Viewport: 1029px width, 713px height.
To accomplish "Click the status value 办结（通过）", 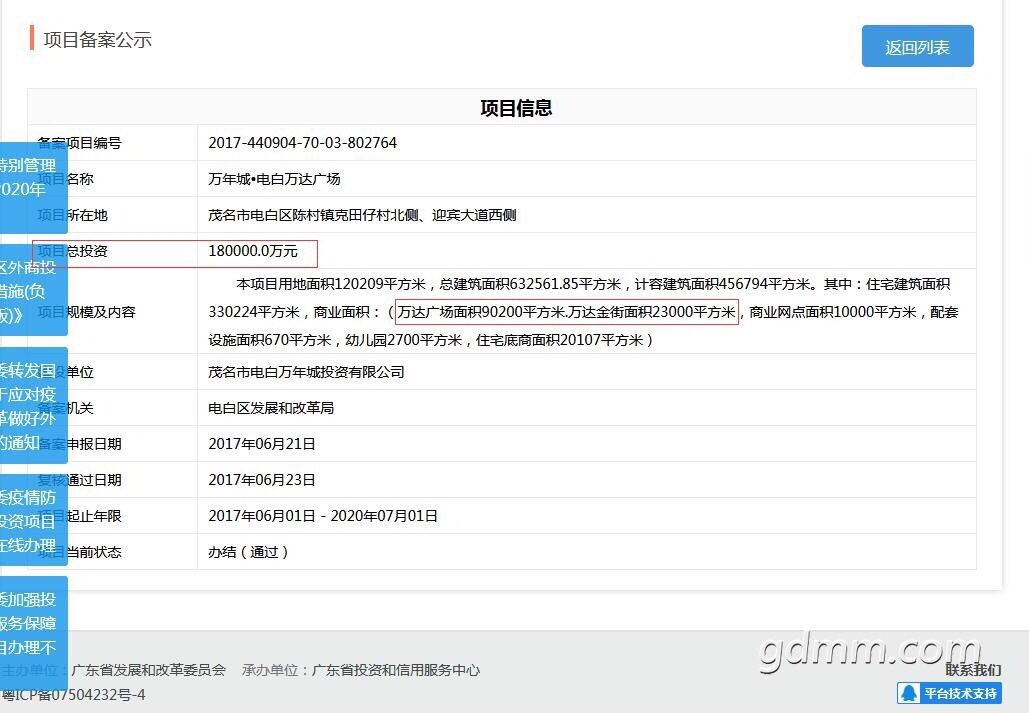I will (248, 552).
